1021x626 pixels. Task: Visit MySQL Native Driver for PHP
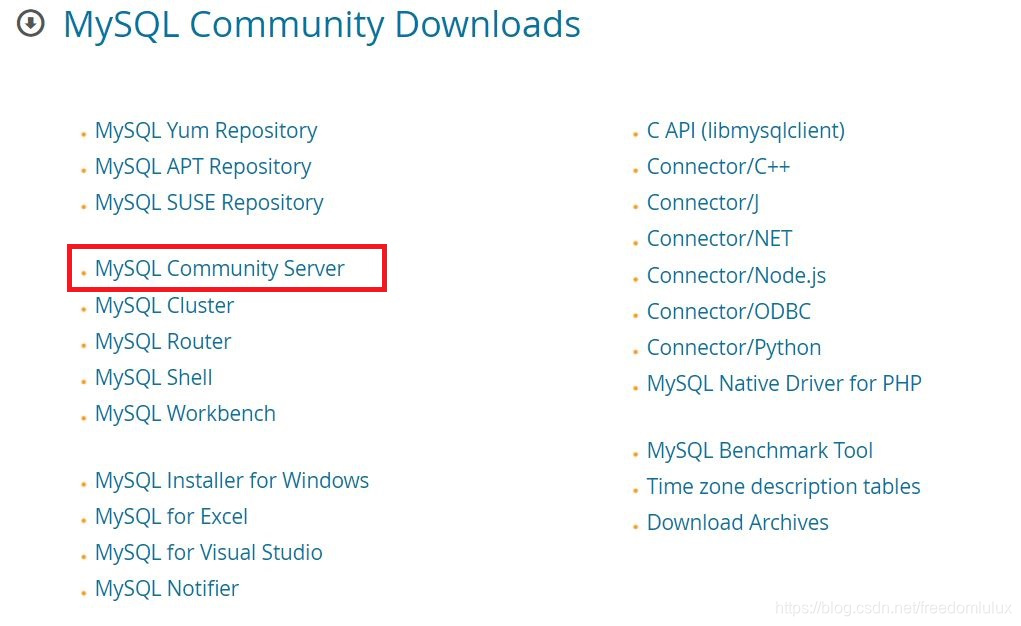pyautogui.click(x=784, y=384)
